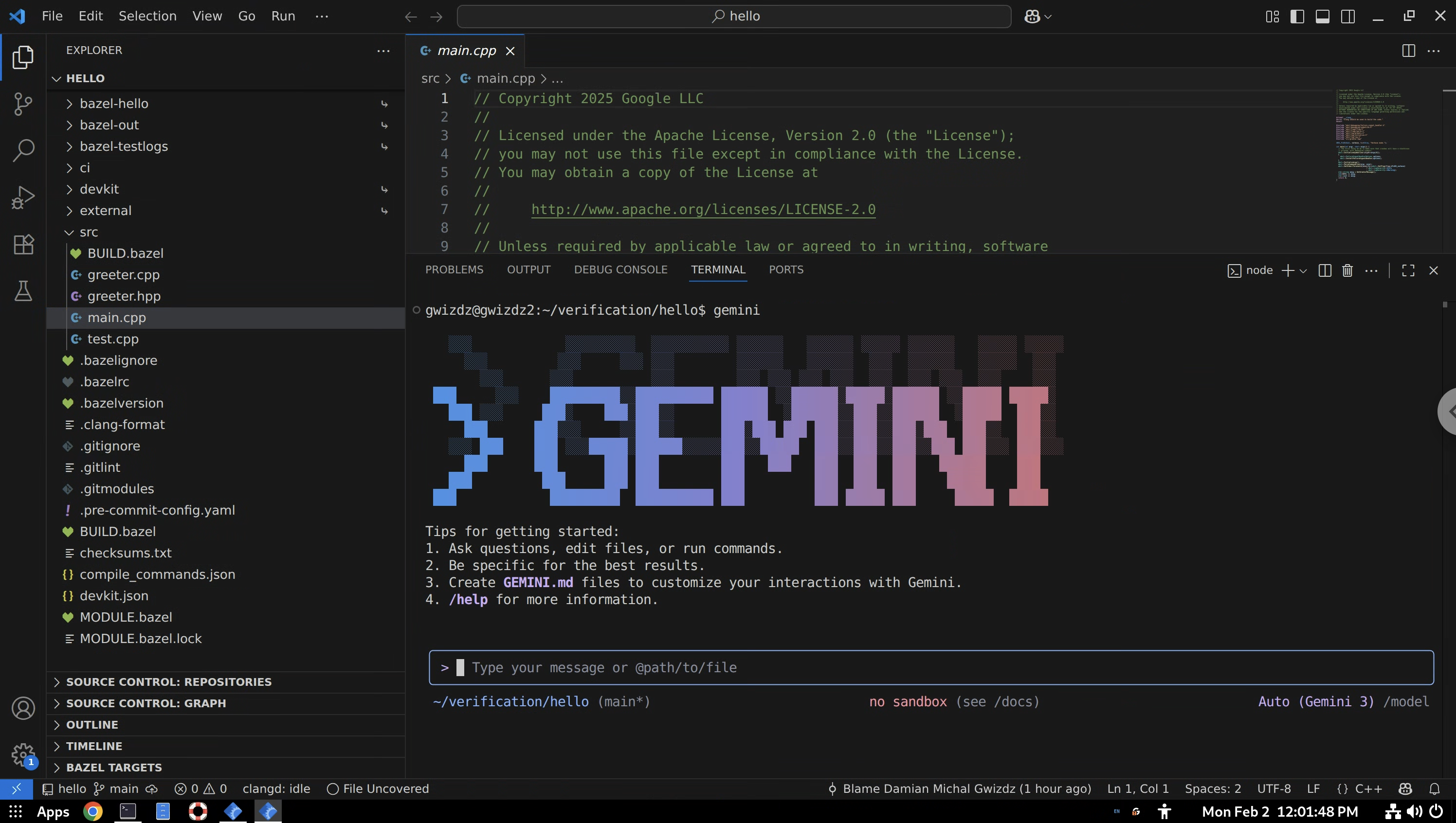Image resolution: width=1456 pixels, height=823 pixels.
Task: Click the volume icon in system tray
Action: 1414,812
